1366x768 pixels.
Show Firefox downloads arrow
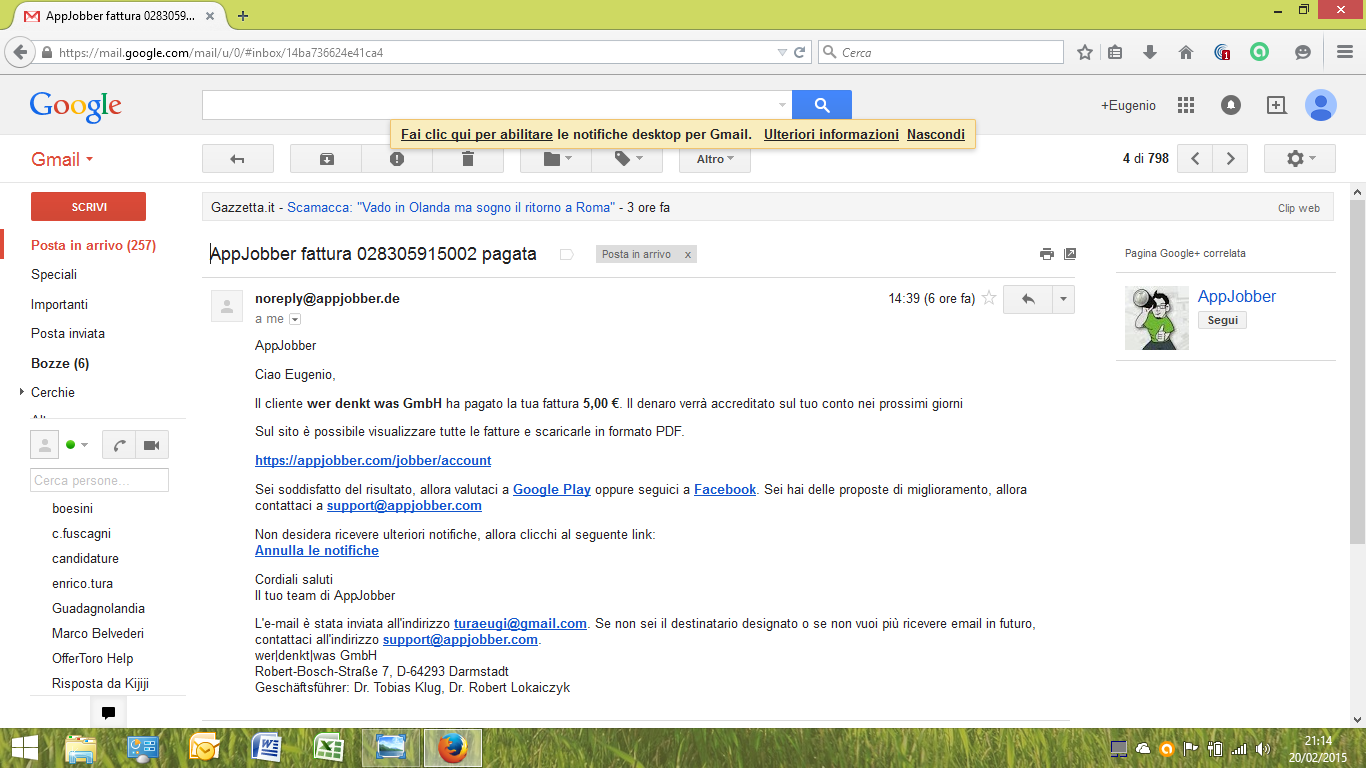tap(1150, 52)
